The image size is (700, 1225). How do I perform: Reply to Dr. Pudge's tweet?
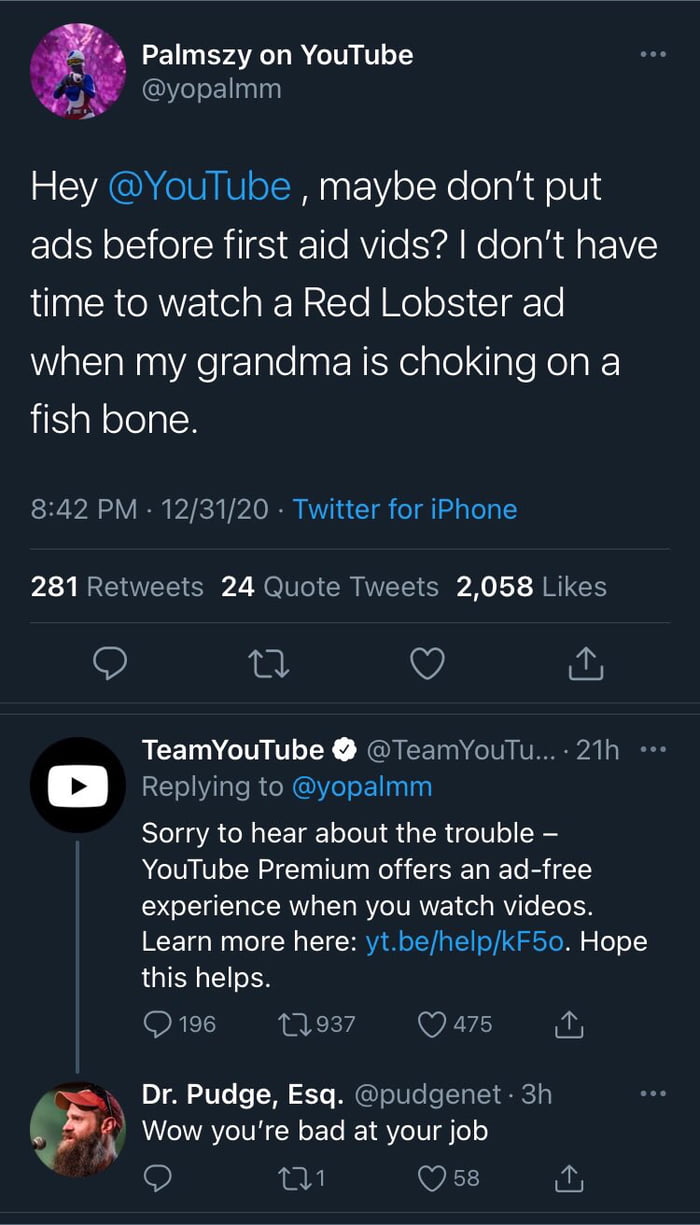coord(157,1178)
